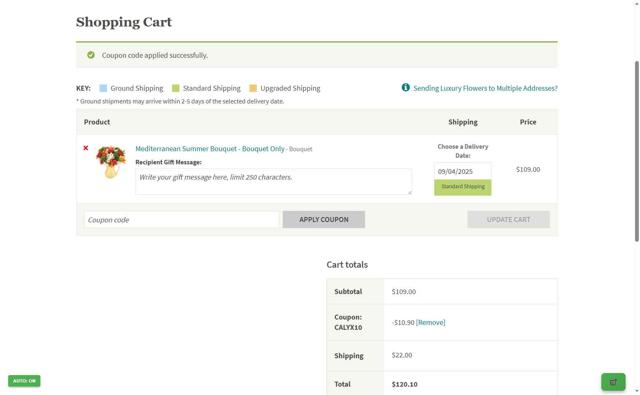The width and height of the screenshot is (640, 395).
Task: Open the green cart widget icon
Action: tap(613, 382)
